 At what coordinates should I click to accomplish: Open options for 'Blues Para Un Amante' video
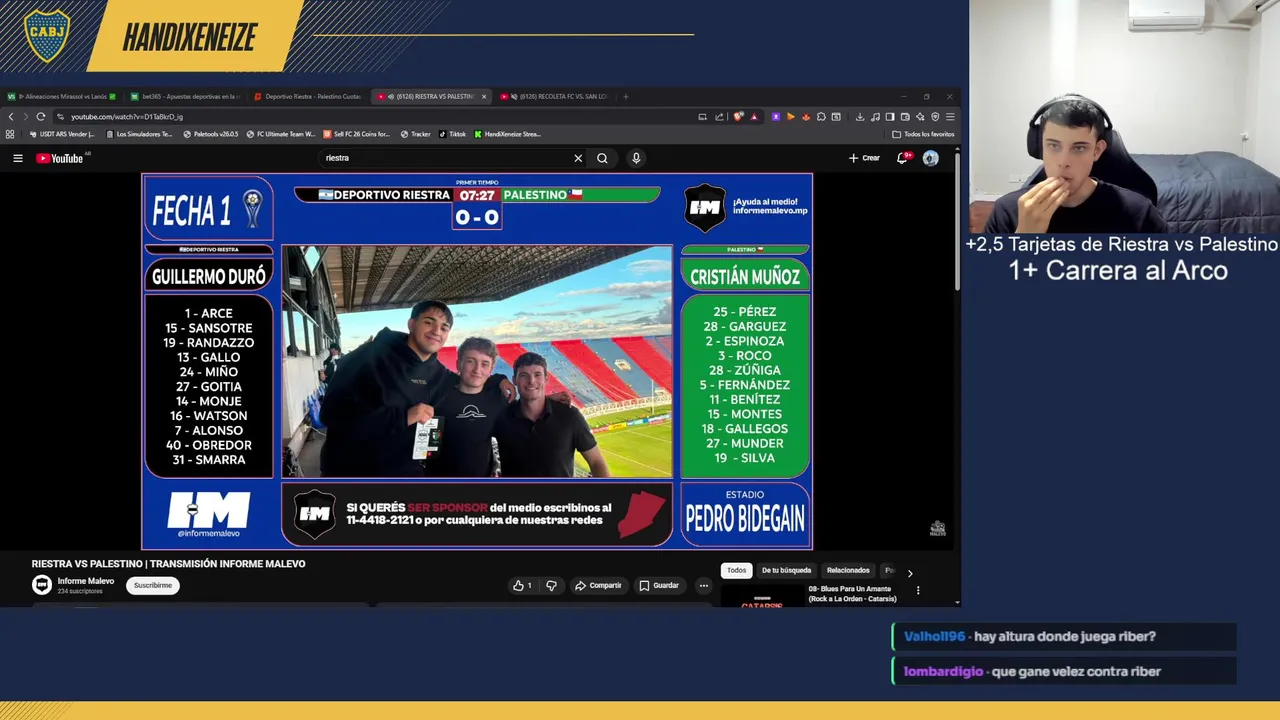pos(918,590)
